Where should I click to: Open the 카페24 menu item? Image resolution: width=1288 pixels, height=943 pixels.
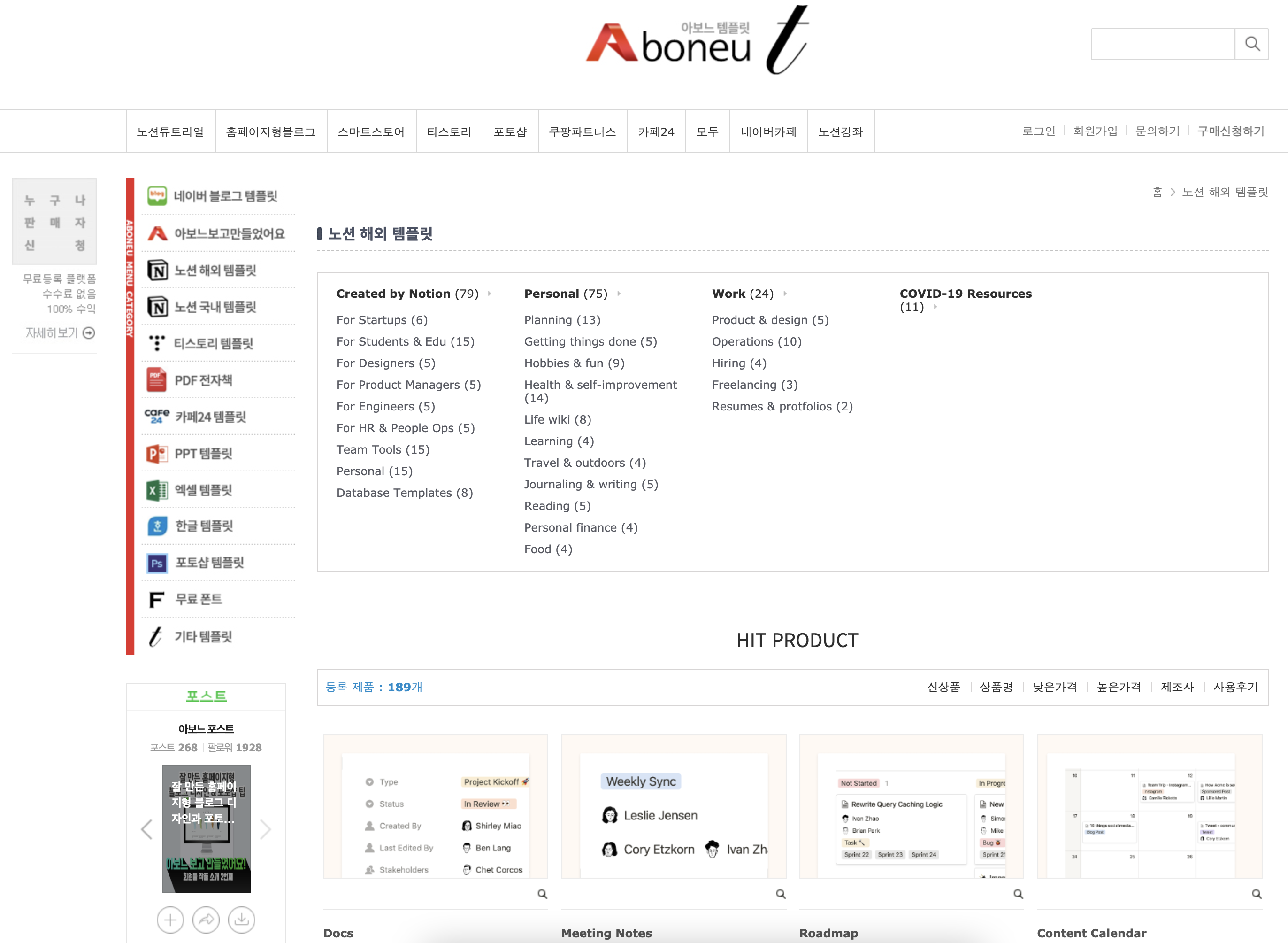tap(656, 132)
